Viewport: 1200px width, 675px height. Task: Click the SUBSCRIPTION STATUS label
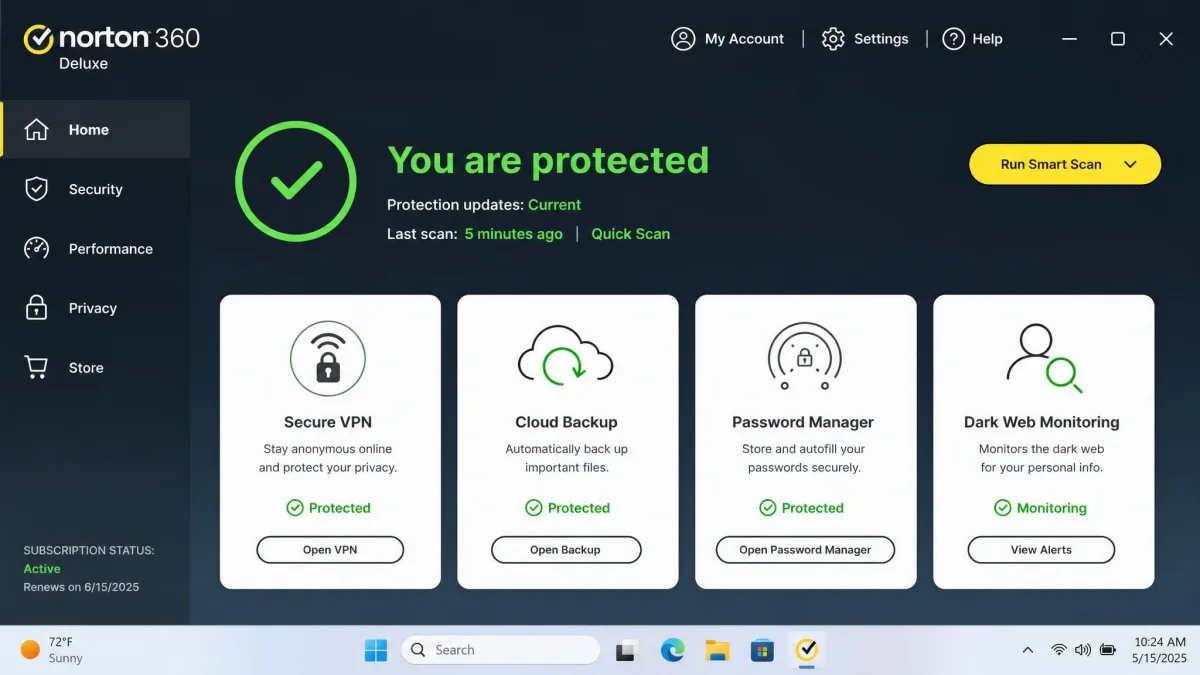[x=89, y=550]
